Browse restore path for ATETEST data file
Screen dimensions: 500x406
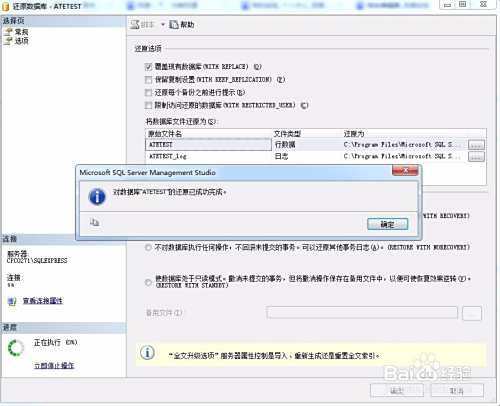(476, 145)
